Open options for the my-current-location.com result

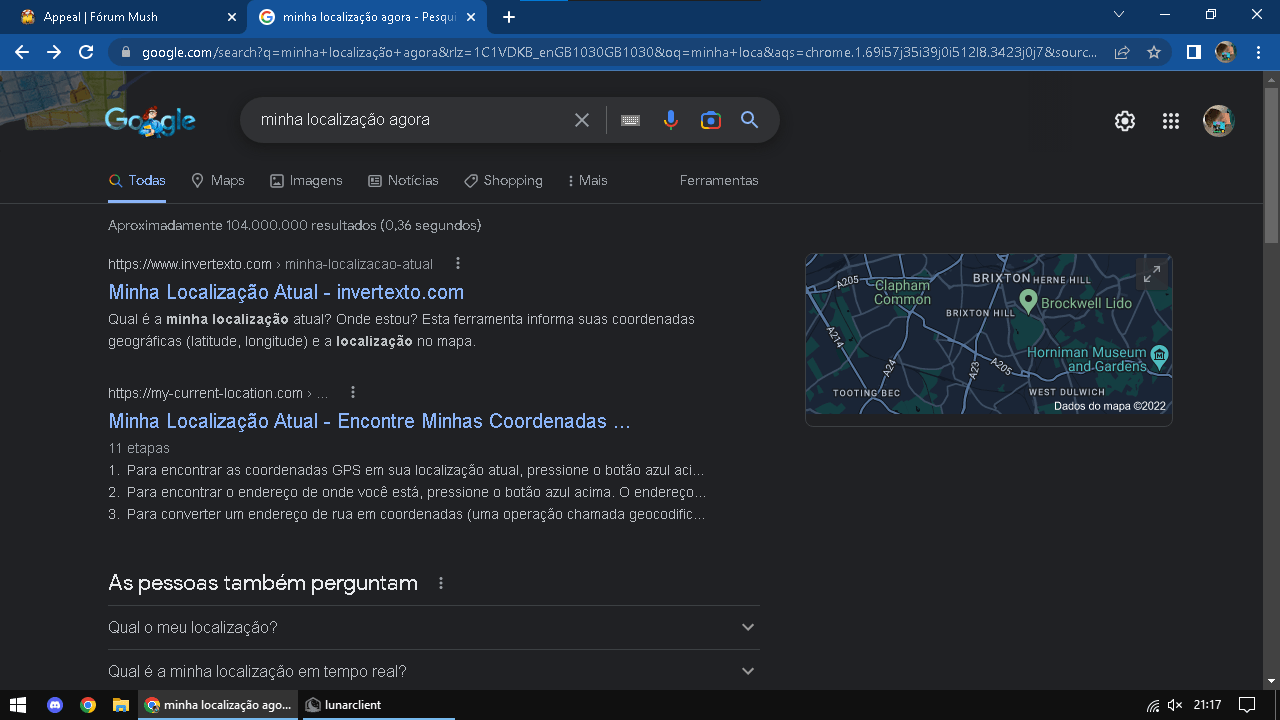tap(353, 393)
